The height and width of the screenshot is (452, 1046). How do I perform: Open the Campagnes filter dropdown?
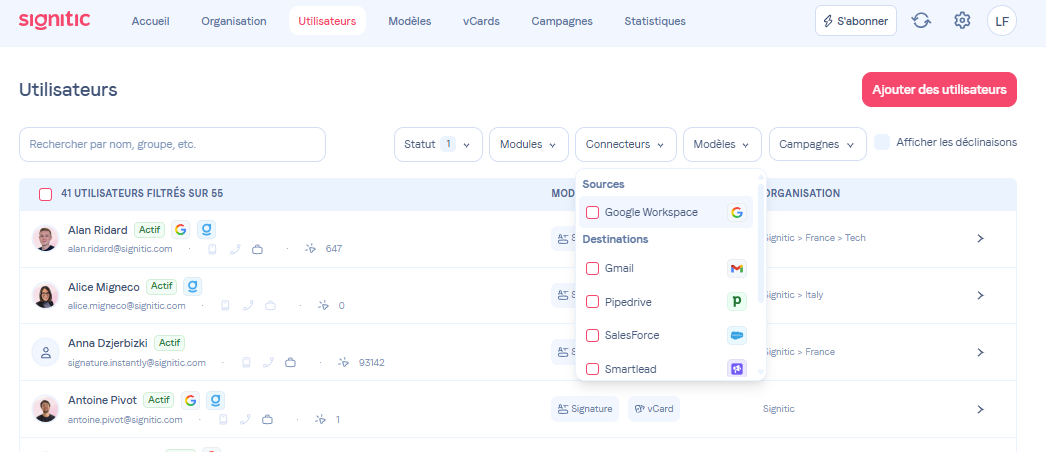818,144
